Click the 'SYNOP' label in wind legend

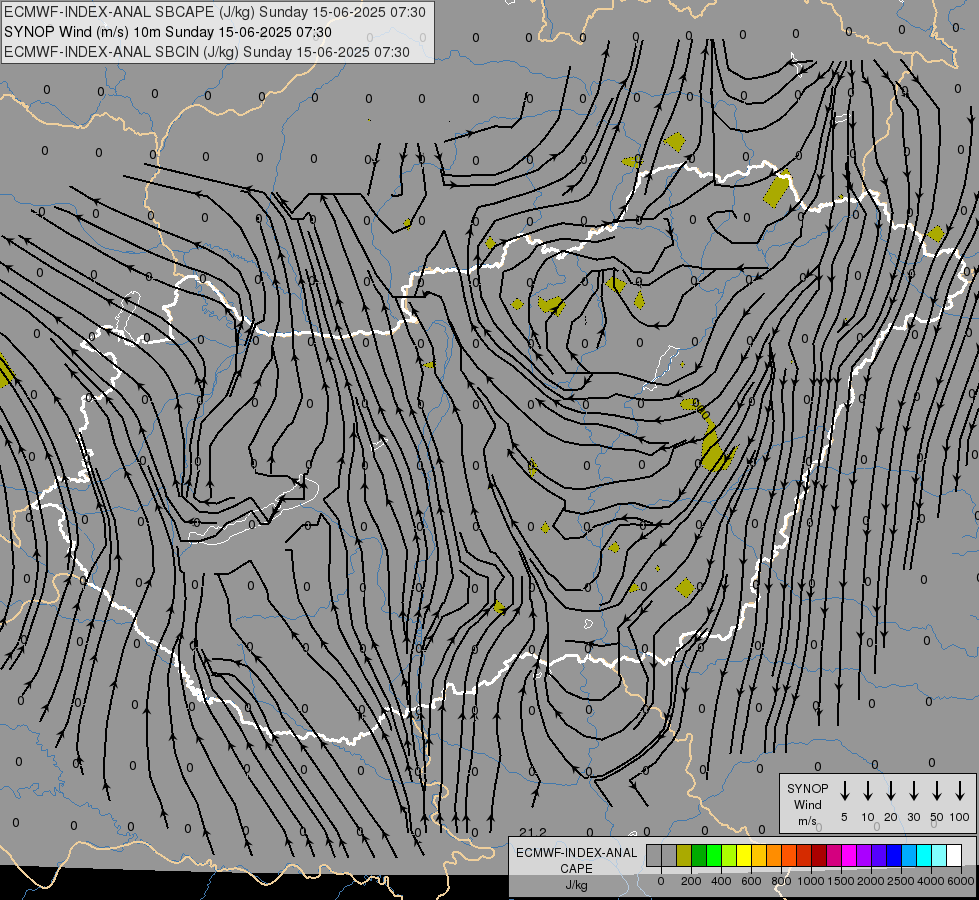point(807,788)
